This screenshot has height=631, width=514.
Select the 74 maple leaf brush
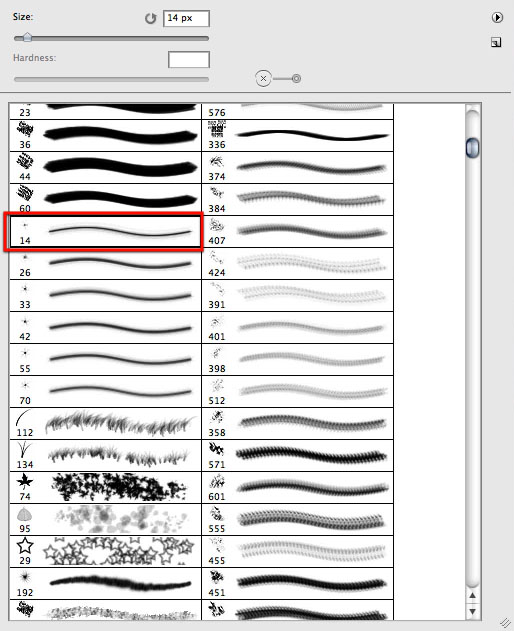tap(105, 487)
